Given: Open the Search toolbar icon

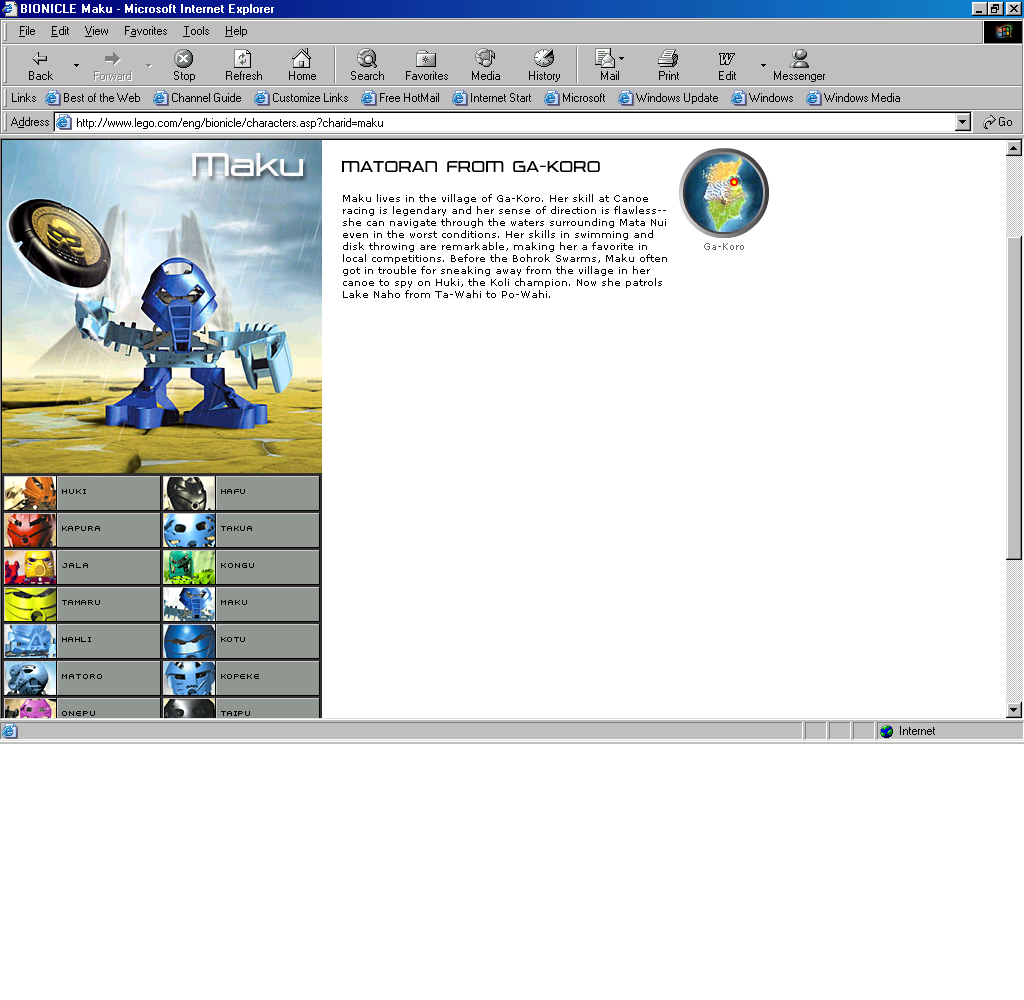Looking at the screenshot, I should 367,59.
